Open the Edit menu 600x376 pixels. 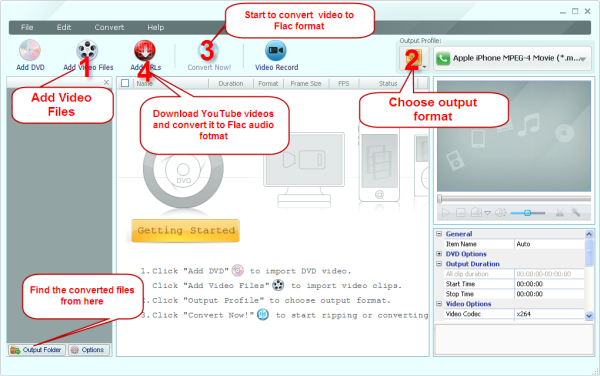pos(64,27)
